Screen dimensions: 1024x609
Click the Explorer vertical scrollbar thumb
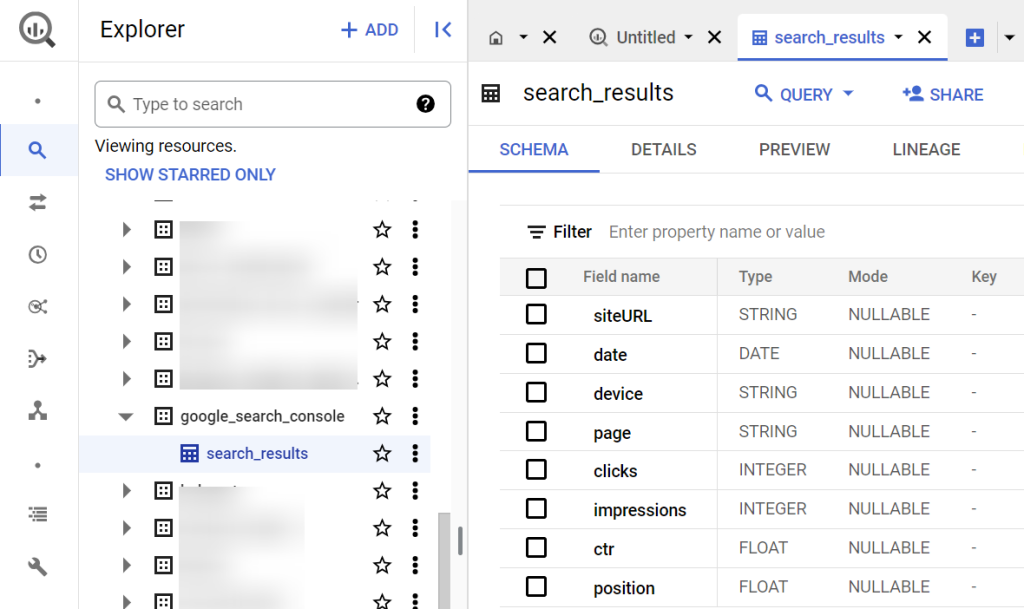coord(444,560)
